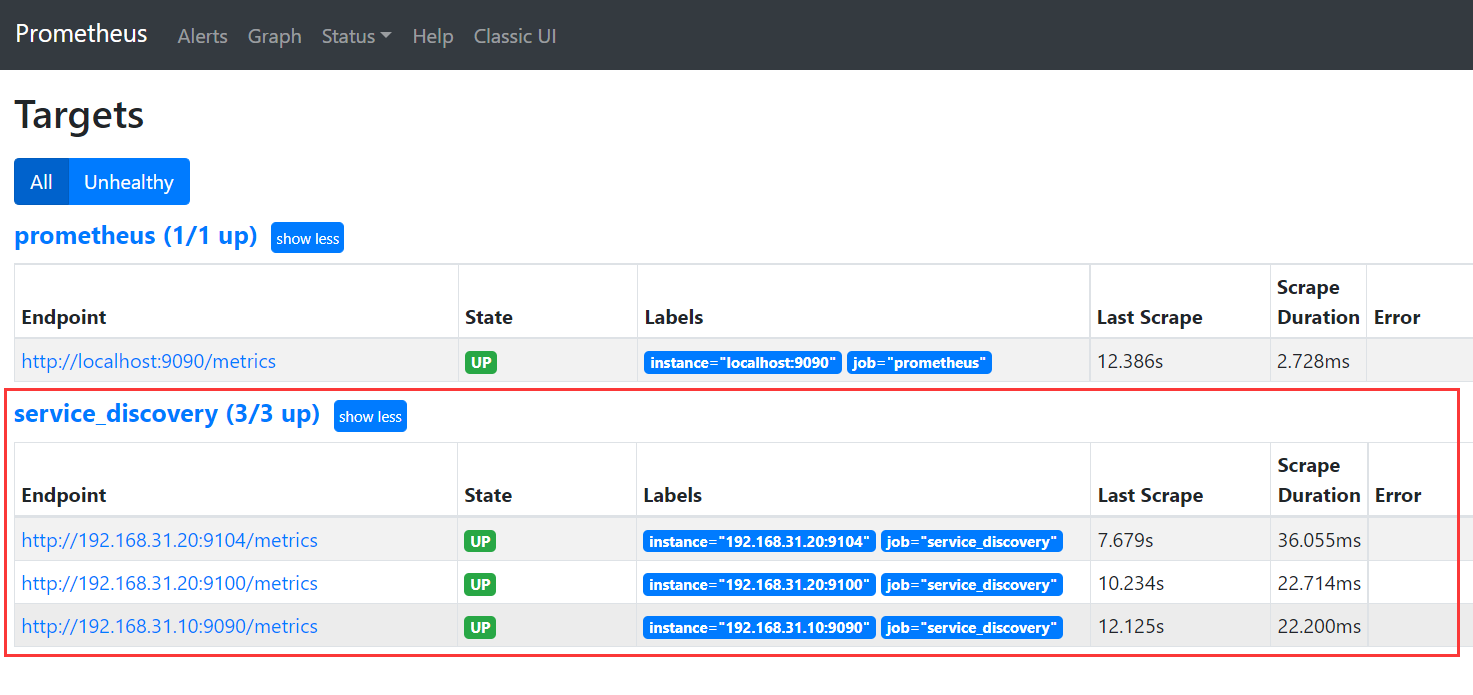Click the 2.728ms scrape duration value
Viewport: 1473px width, 695px height.
(x=1314, y=362)
